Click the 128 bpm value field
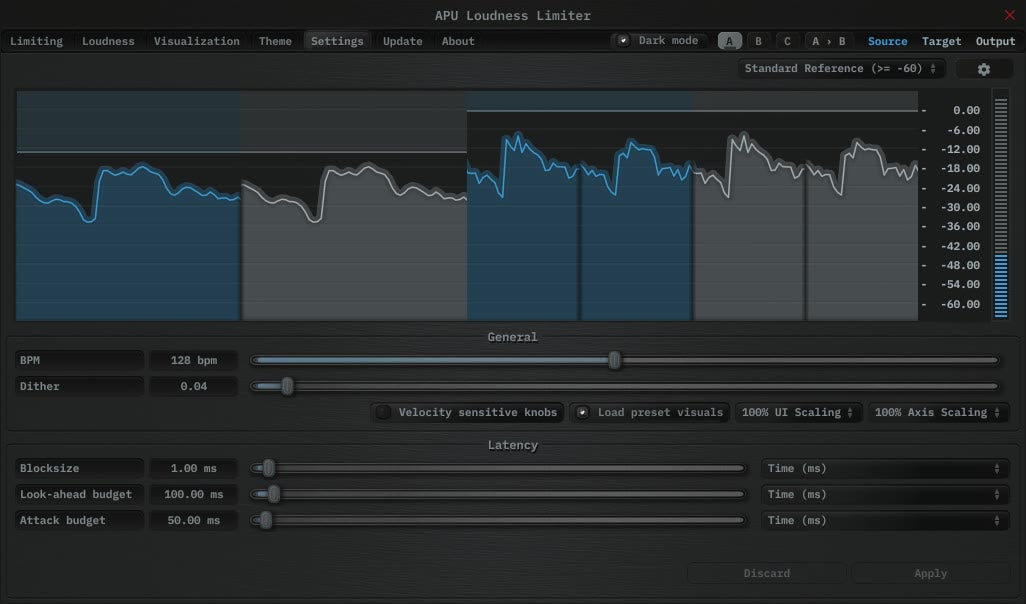 tap(194, 360)
